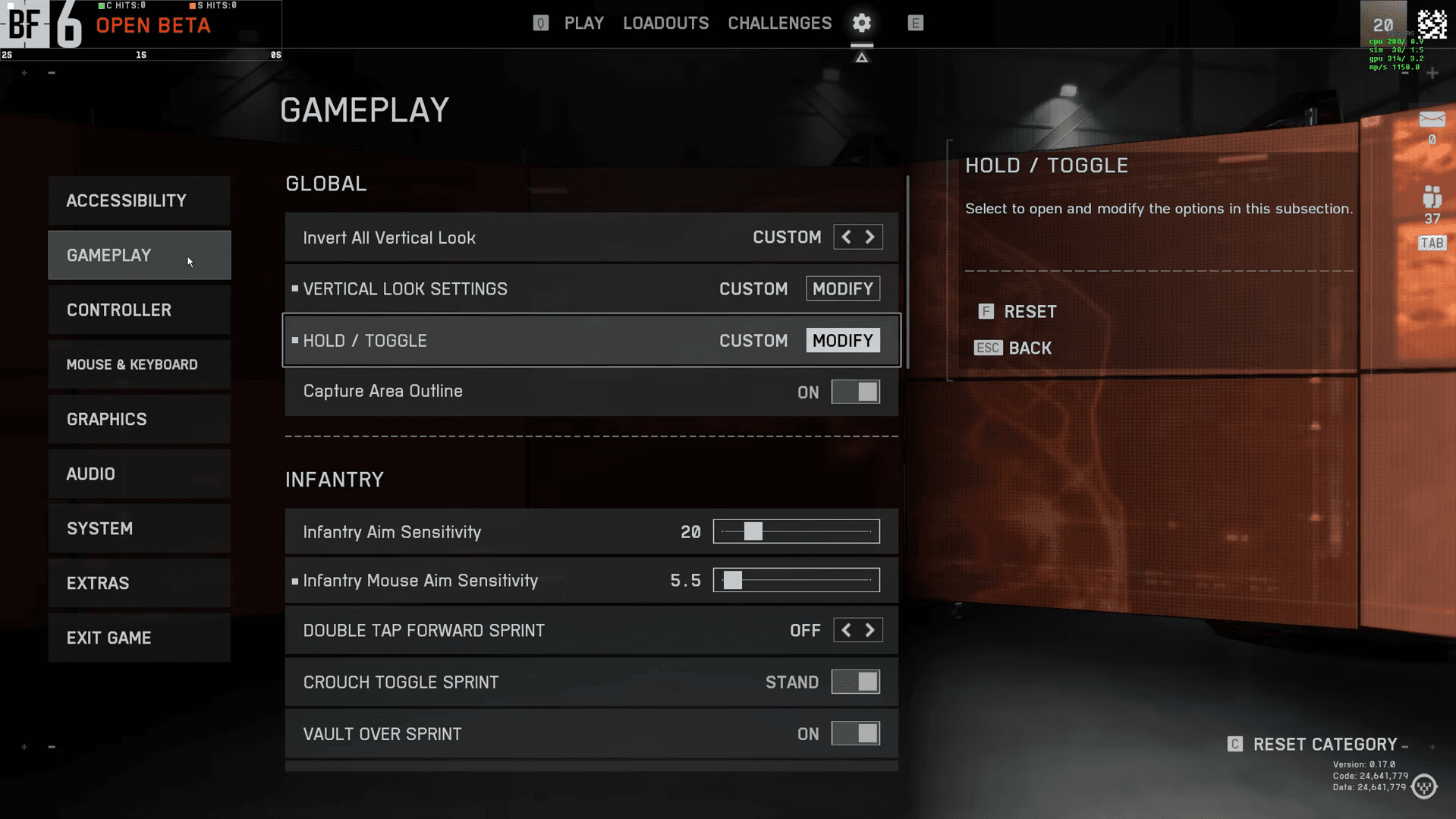Screen dimensions: 1456x819
Task: Open the squad members icon
Action: (1432, 197)
